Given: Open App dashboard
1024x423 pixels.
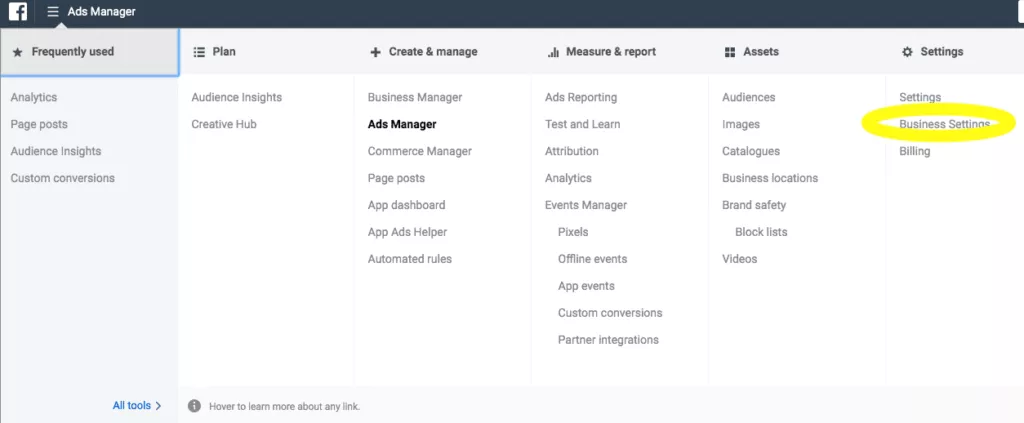Looking at the screenshot, I should pos(406,205).
